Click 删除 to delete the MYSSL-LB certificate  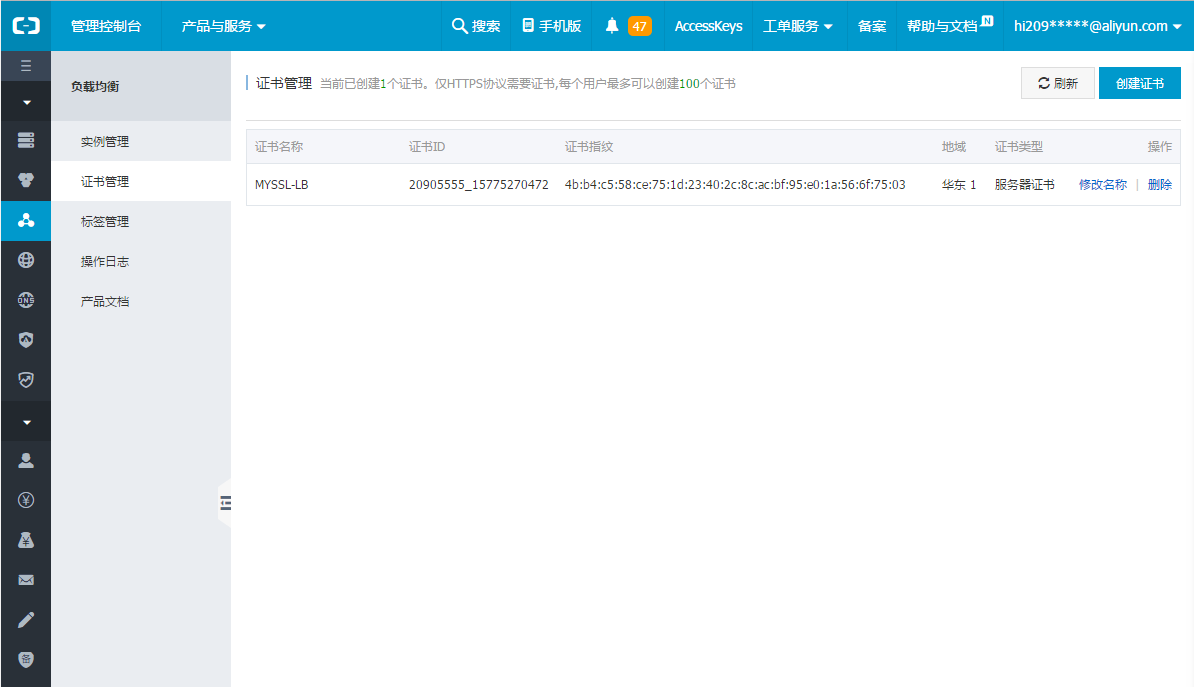(x=1158, y=184)
